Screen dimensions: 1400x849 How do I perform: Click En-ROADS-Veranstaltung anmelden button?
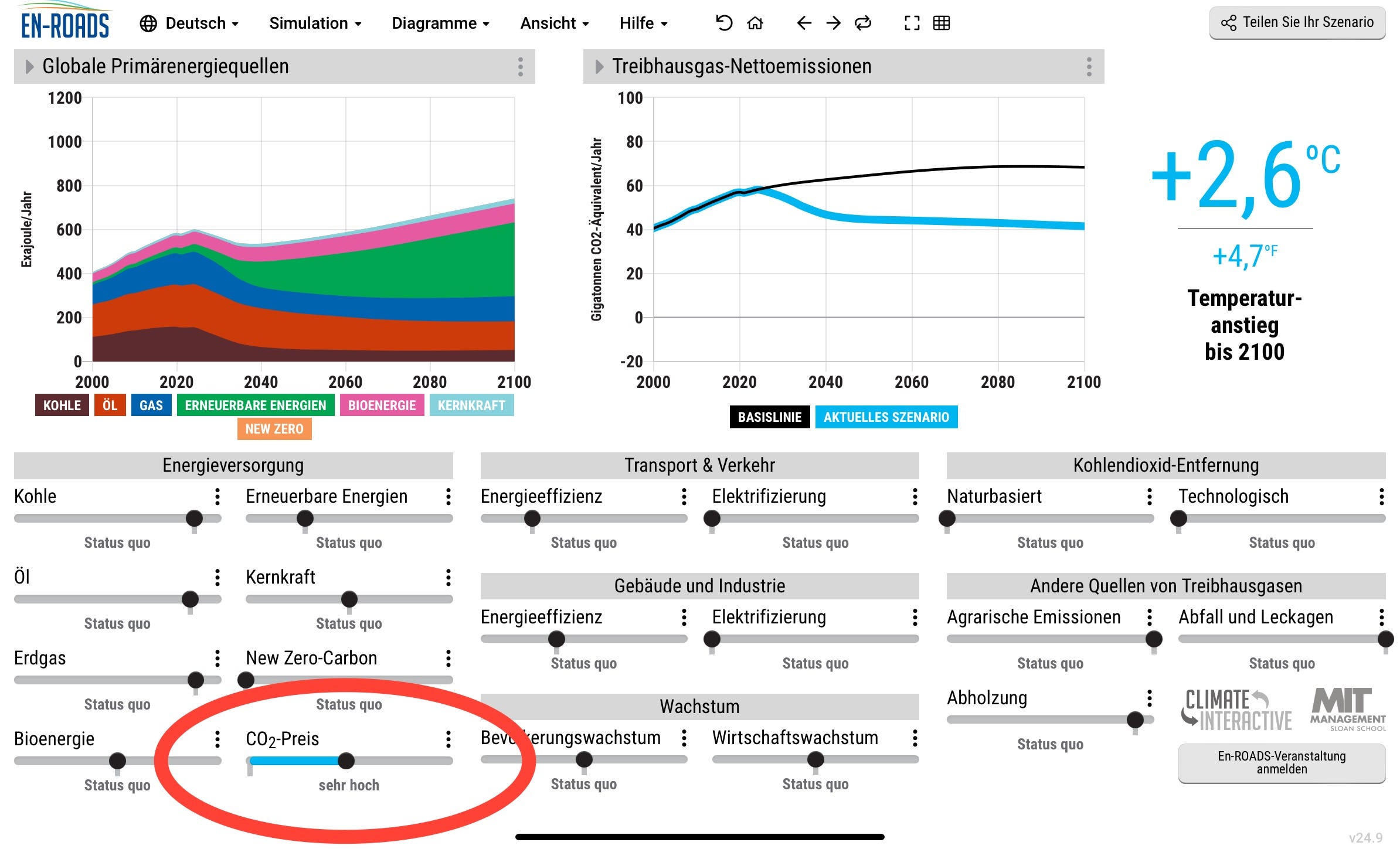click(x=1282, y=762)
